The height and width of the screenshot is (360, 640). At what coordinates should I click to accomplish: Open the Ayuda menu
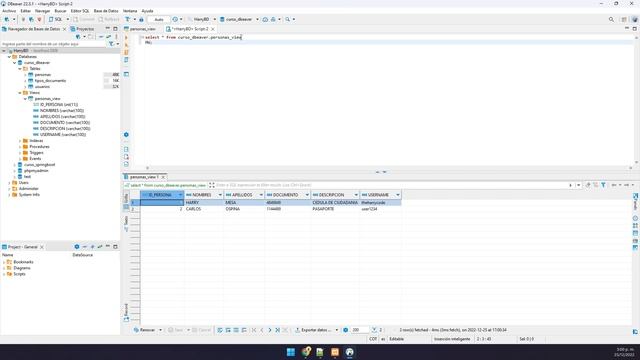coord(147,11)
